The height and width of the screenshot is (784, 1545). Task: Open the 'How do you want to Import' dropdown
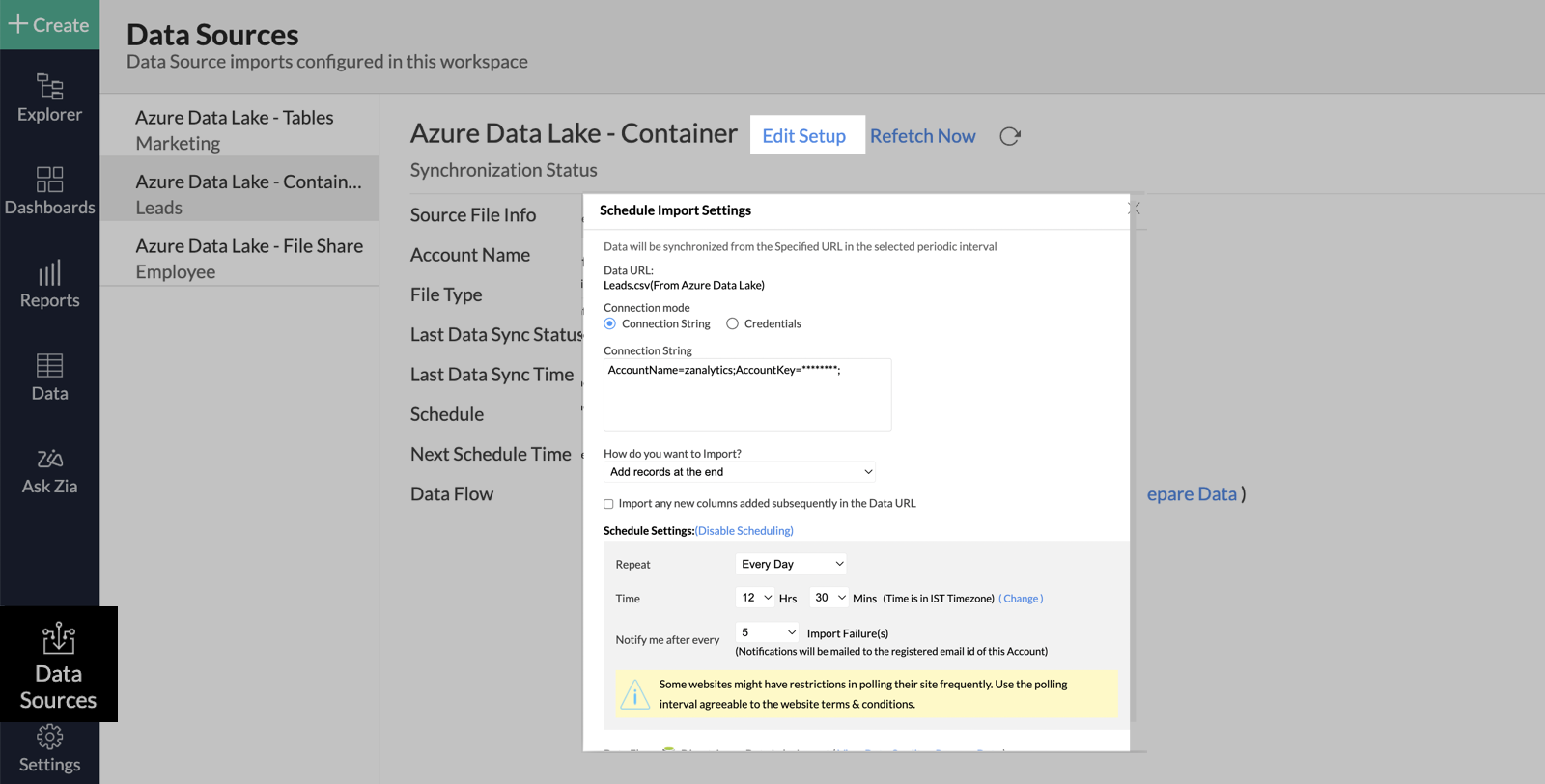pos(740,472)
